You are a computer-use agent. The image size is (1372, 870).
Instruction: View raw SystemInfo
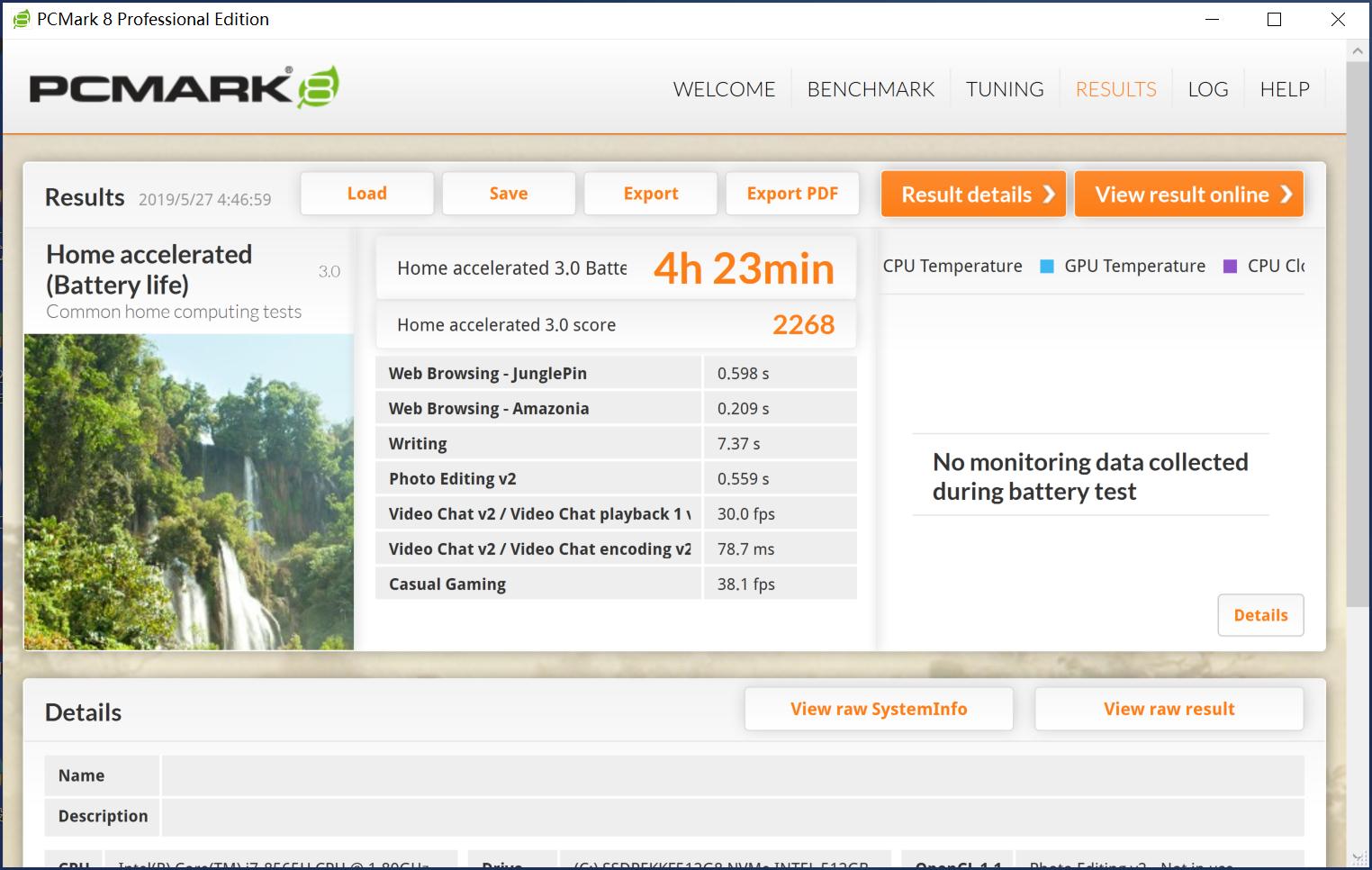tap(879, 709)
